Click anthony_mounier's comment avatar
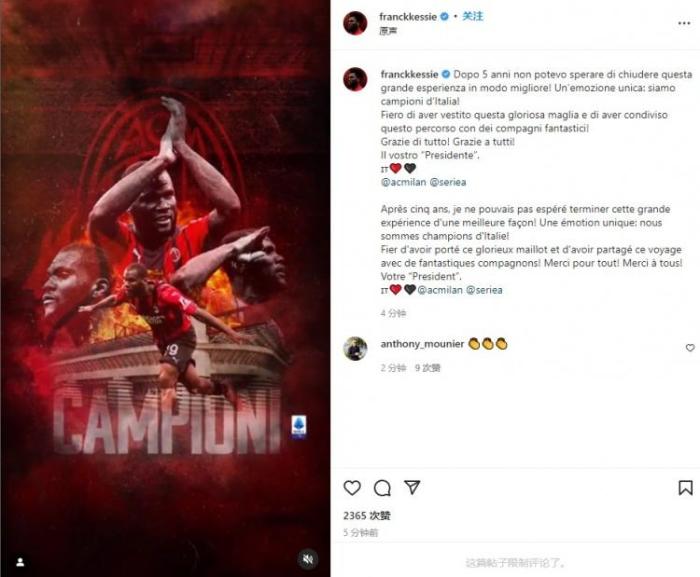700x577 pixels. 355,348
